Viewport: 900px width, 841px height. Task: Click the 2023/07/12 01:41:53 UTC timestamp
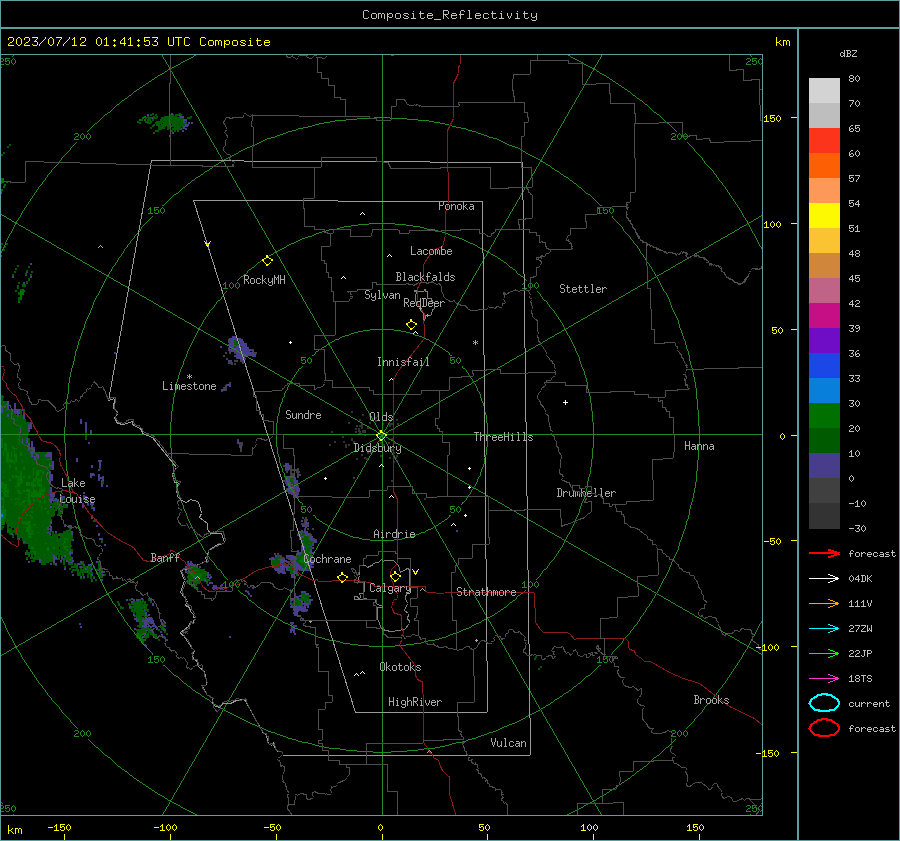point(138,42)
